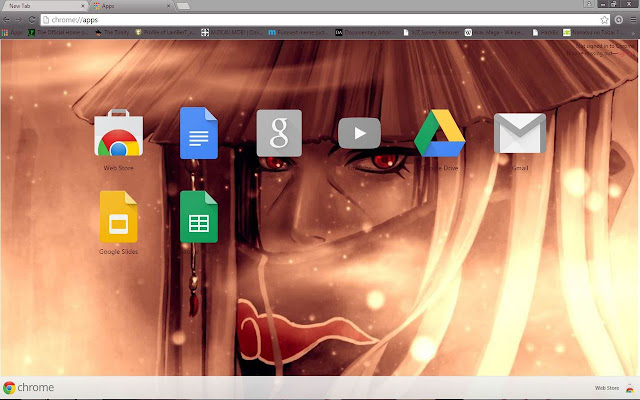Open the Documentary Addict bookmark
Viewport: 640px width, 400px height.
[x=365, y=32]
